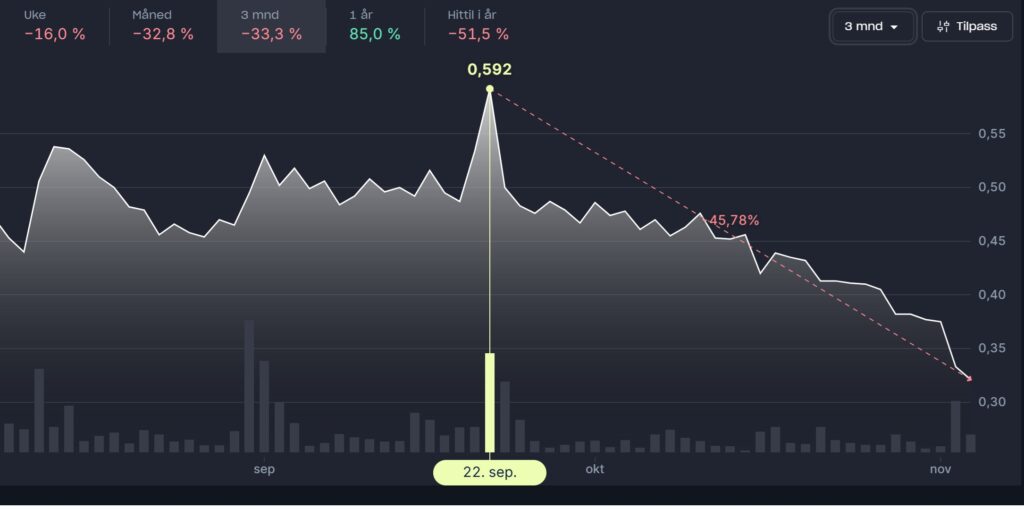
Task: Click the 0,55 price axis label
Action: (991, 133)
